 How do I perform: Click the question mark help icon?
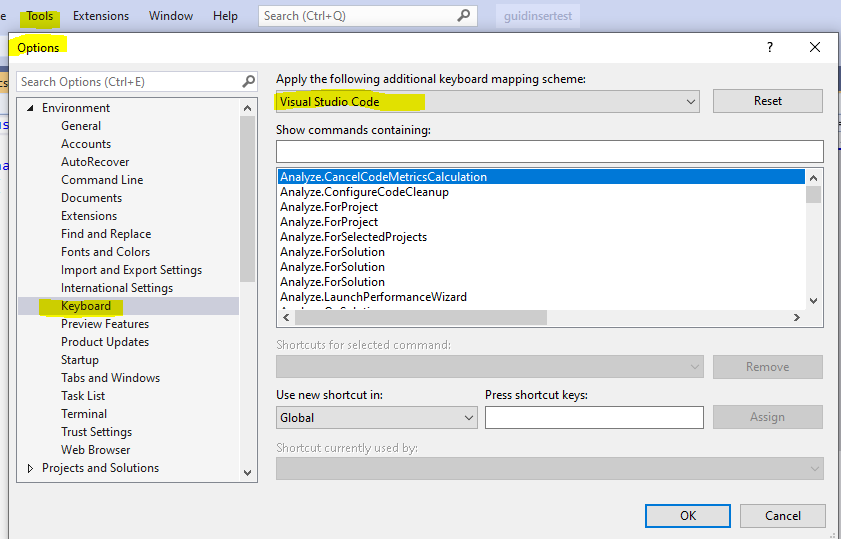point(770,47)
